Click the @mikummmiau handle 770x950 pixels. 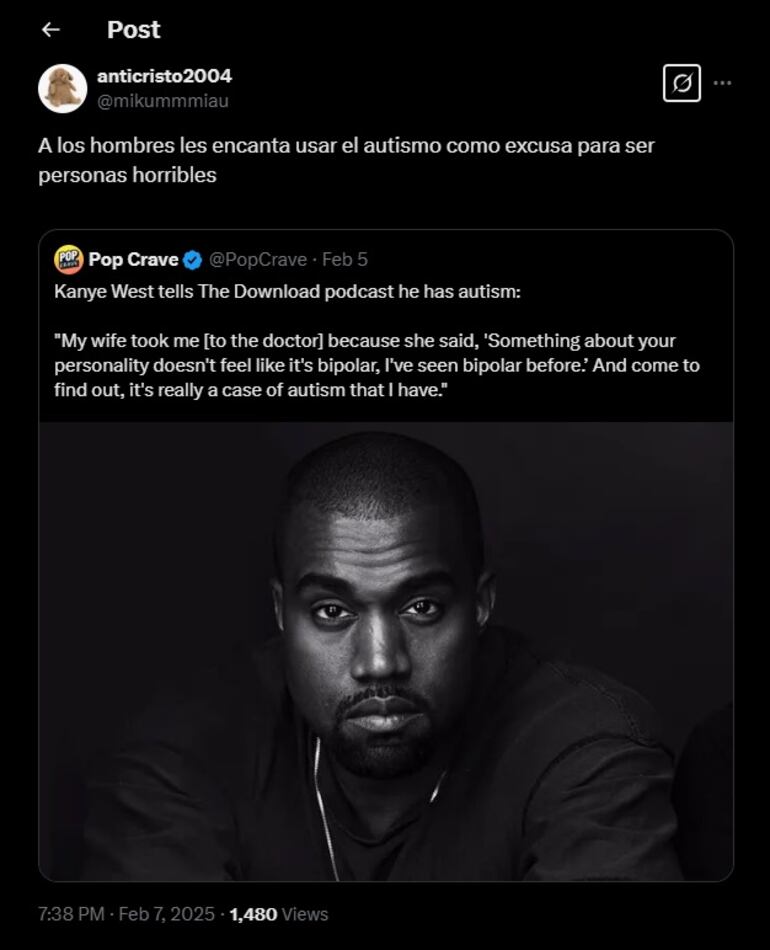[163, 100]
